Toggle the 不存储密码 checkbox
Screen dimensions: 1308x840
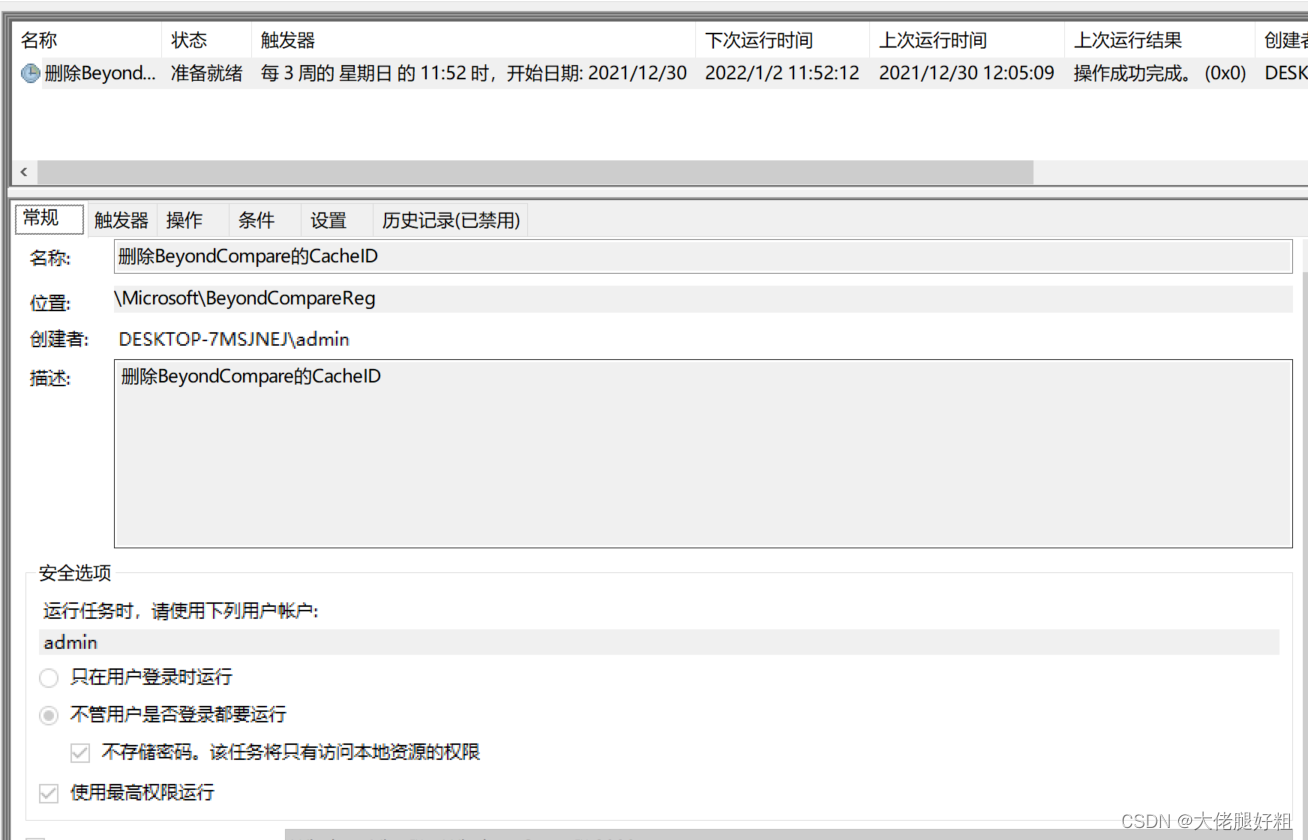pyautogui.click(x=80, y=752)
